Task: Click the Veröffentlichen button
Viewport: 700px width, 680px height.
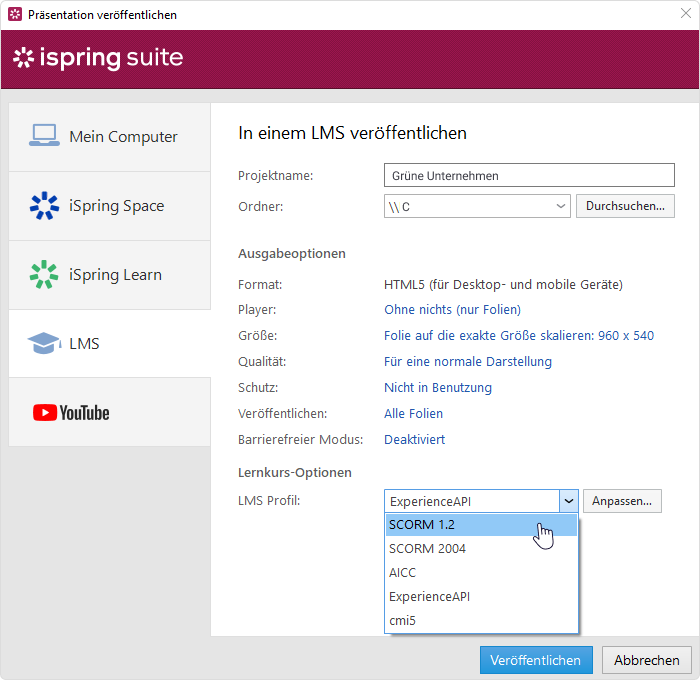Action: coord(536,660)
